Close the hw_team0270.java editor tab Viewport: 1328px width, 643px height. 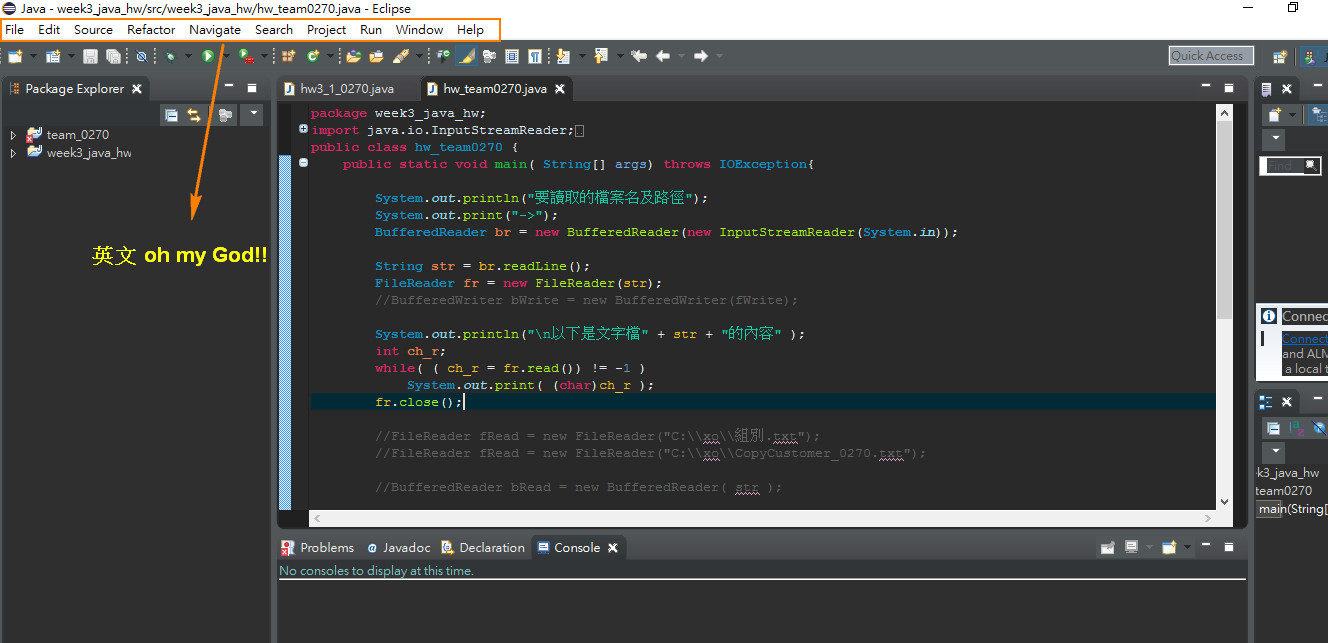560,88
